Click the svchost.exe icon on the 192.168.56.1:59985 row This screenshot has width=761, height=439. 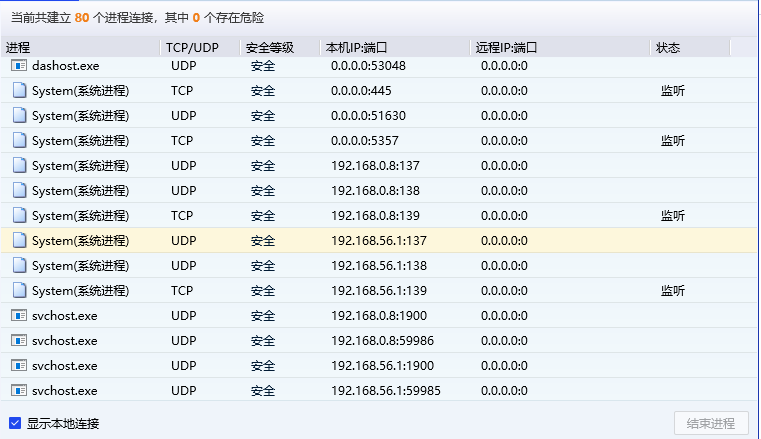point(19,390)
